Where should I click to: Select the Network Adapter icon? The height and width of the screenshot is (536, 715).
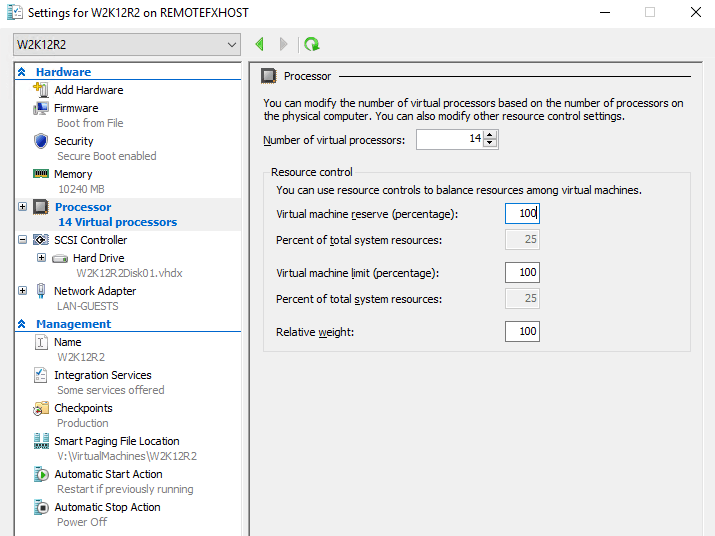(41, 291)
